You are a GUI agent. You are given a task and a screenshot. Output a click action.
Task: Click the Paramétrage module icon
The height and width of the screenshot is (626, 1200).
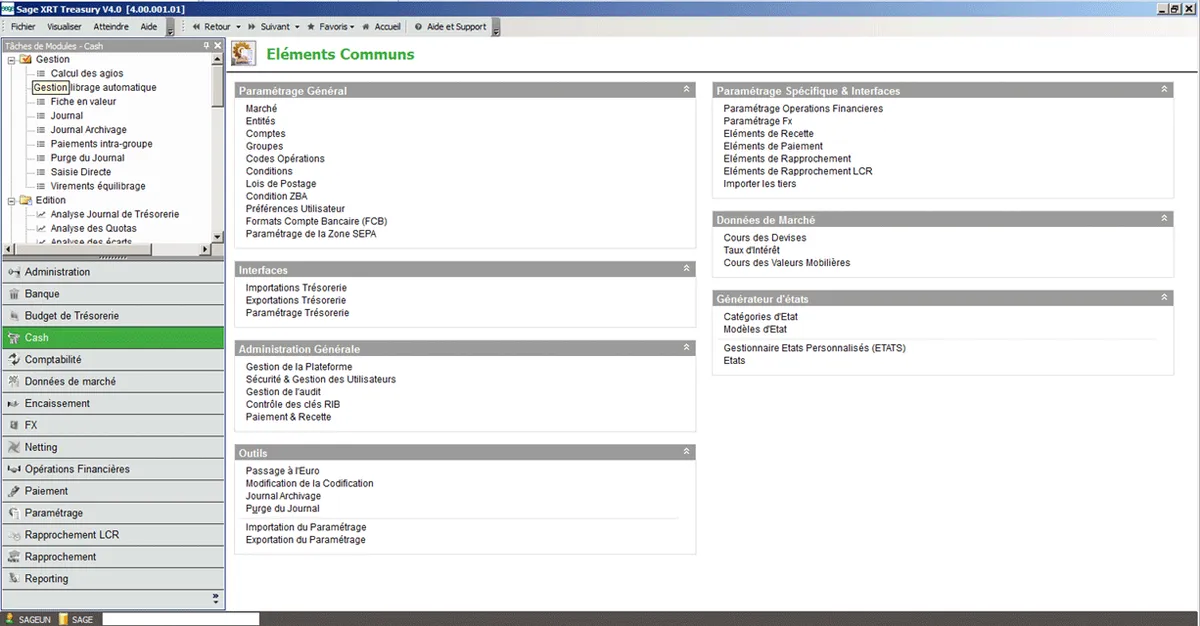point(14,513)
